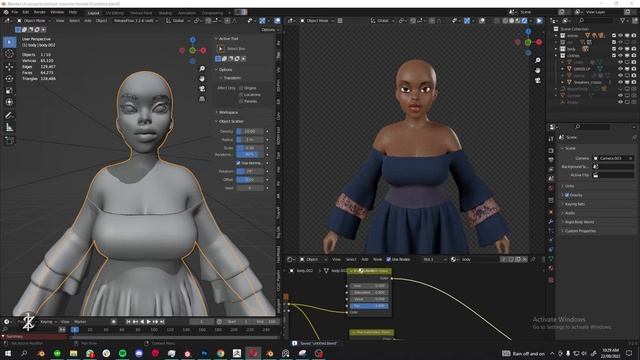The image size is (640, 360).
Task: Open Spotify from the taskbar
Action: pos(122,353)
